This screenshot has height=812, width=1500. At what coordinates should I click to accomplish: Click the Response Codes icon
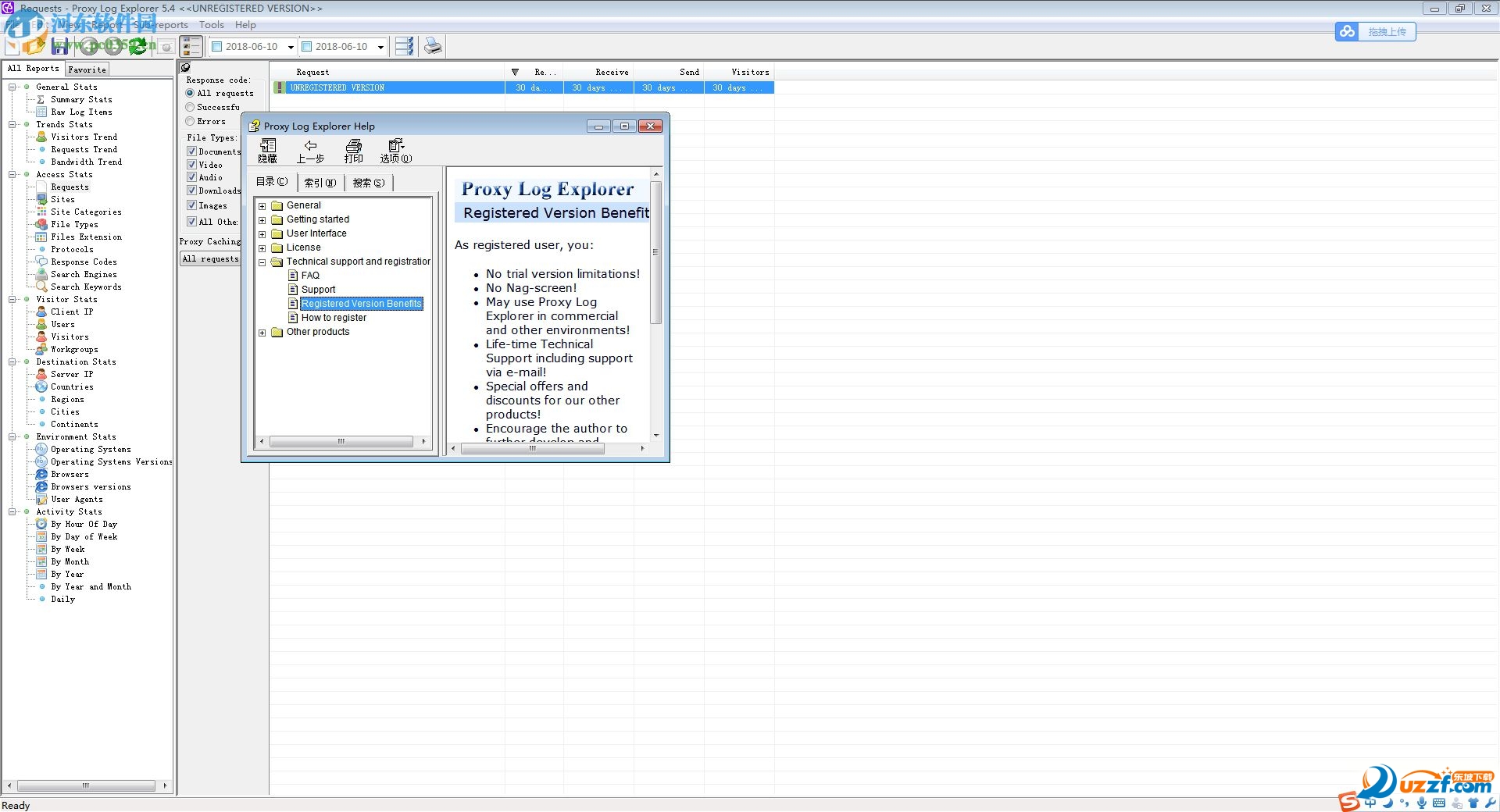tap(42, 262)
